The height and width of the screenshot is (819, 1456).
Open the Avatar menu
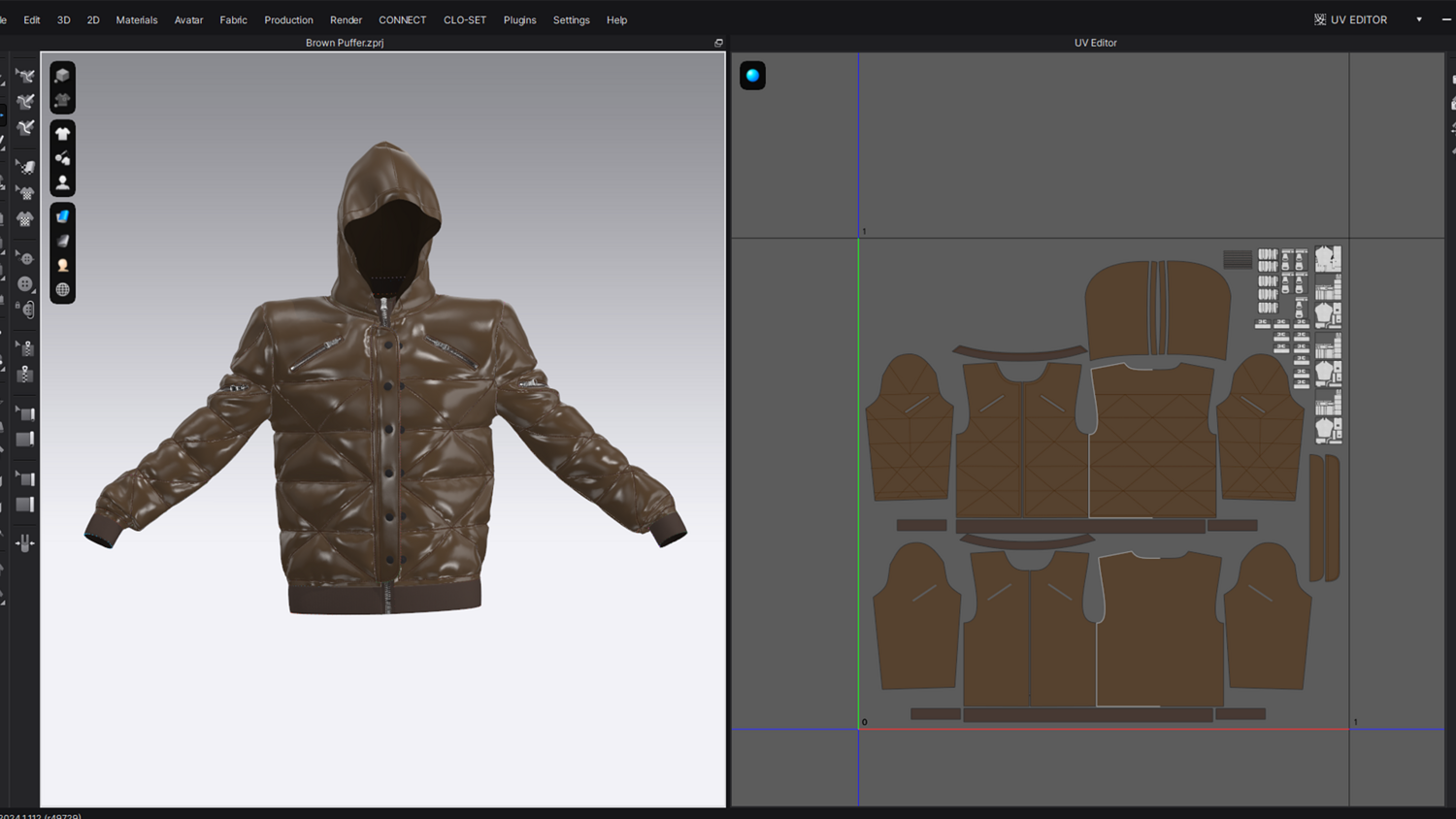click(188, 19)
